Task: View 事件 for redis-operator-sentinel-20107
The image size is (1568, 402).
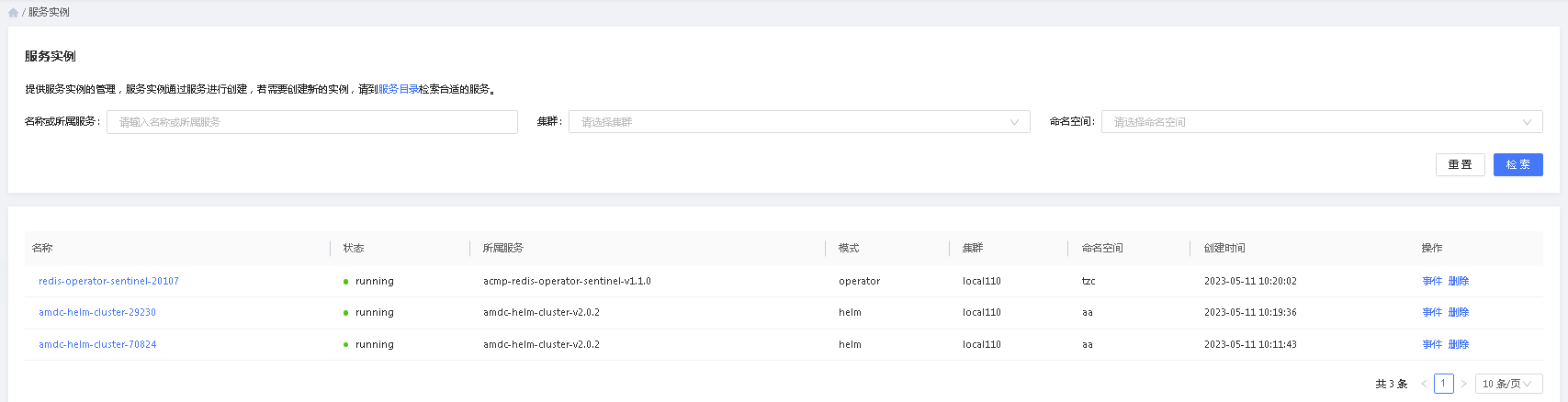Action: click(1431, 281)
